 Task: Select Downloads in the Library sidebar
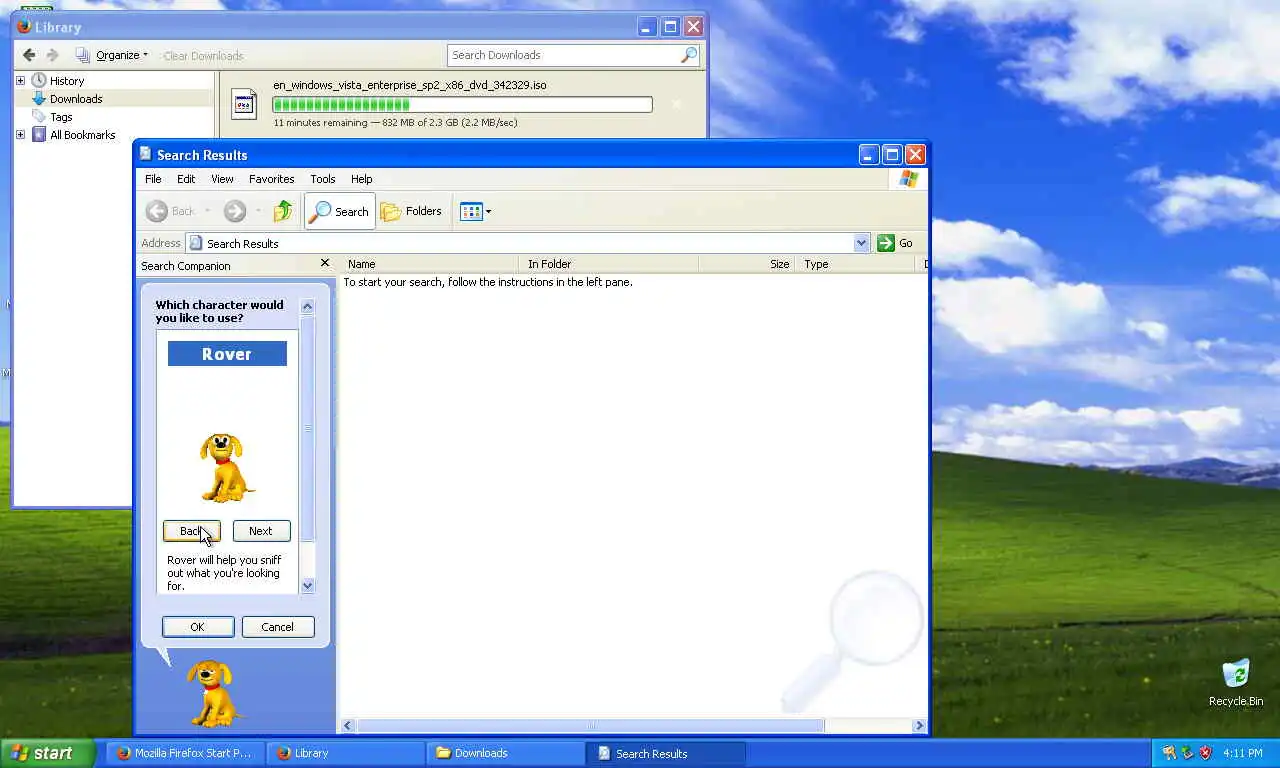pyautogui.click(x=76, y=99)
